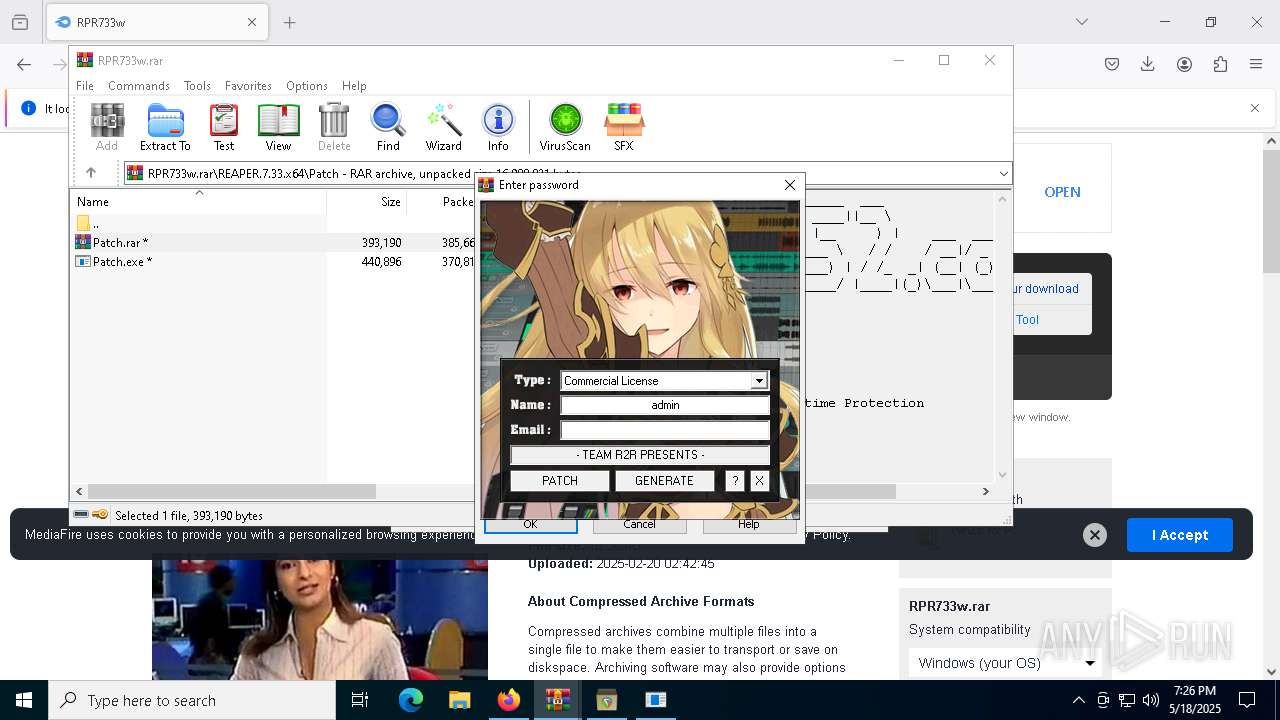The image size is (1280, 720).
Task: Close the RPR733w browser tab
Action: point(252,22)
